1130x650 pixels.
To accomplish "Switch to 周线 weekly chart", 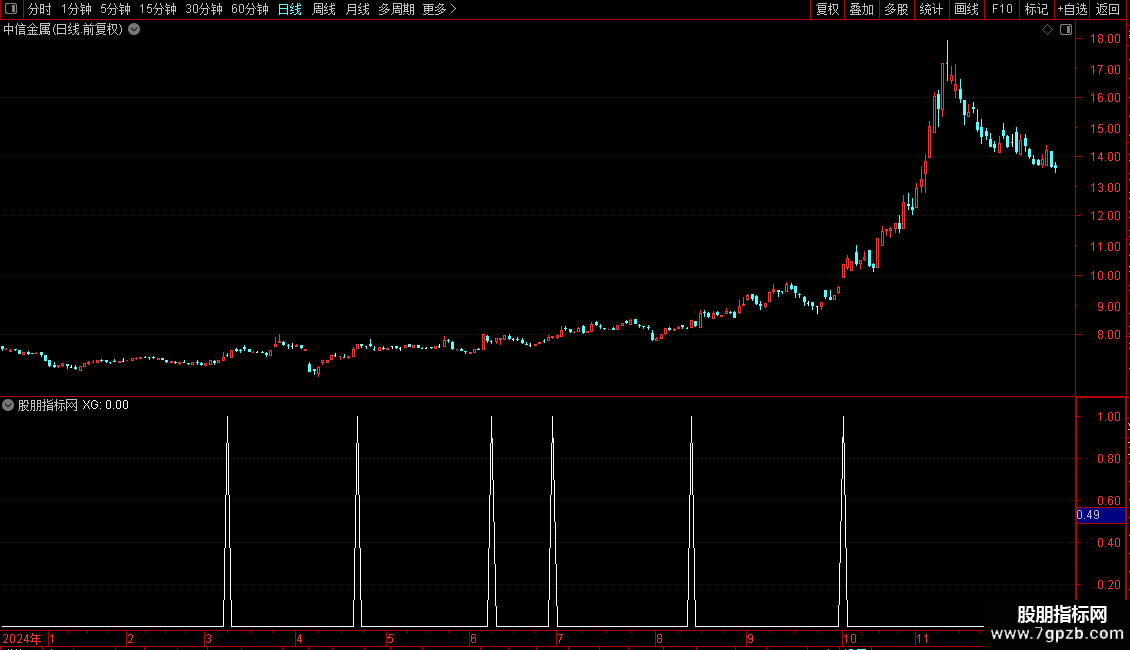I will point(324,9).
